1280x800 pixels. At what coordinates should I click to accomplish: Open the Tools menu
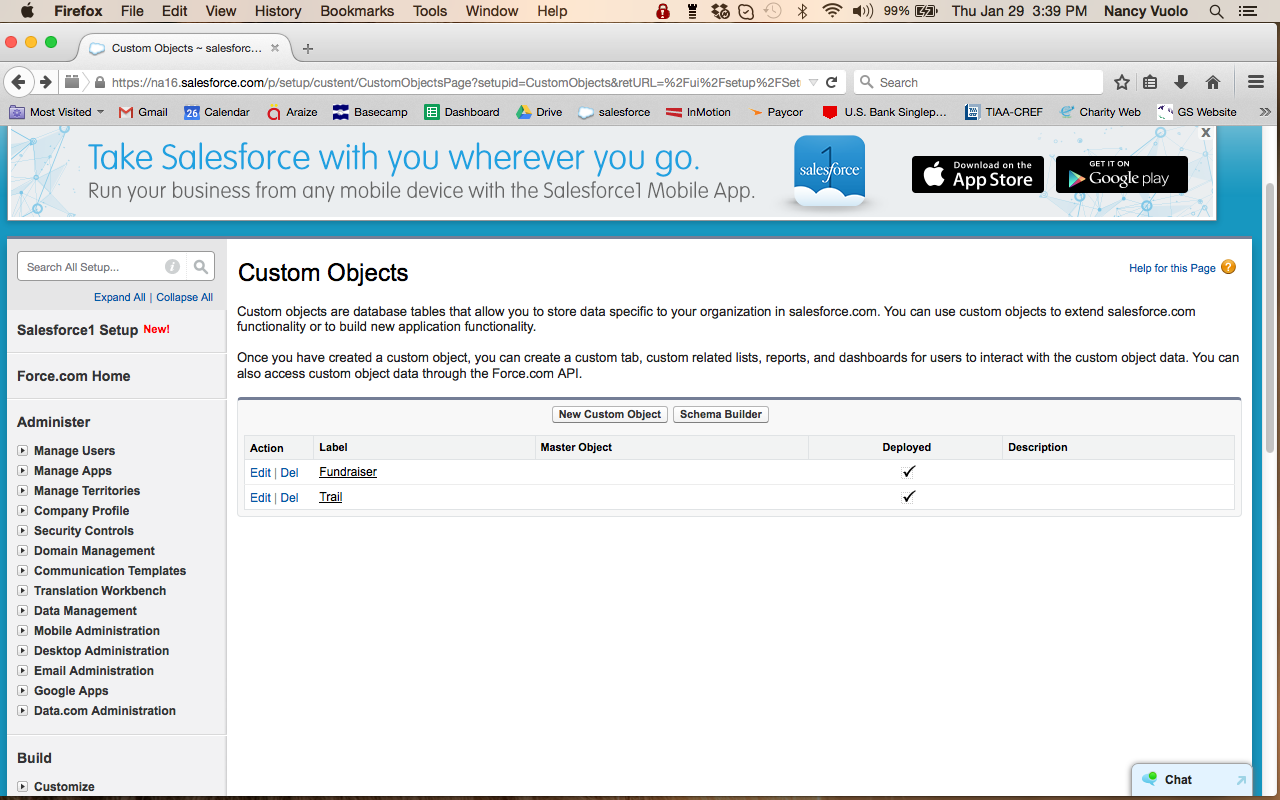[x=430, y=11]
